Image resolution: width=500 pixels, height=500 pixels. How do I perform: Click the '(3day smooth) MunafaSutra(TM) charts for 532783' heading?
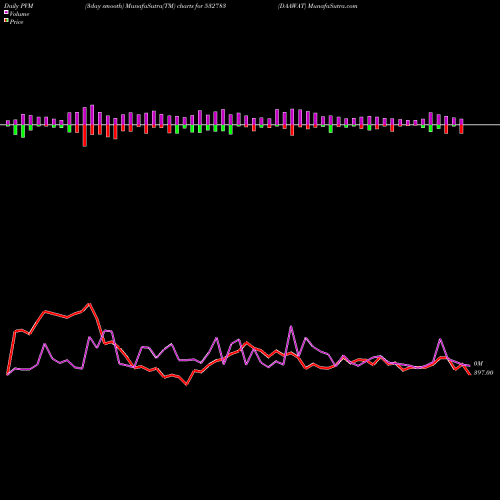tap(156, 6)
